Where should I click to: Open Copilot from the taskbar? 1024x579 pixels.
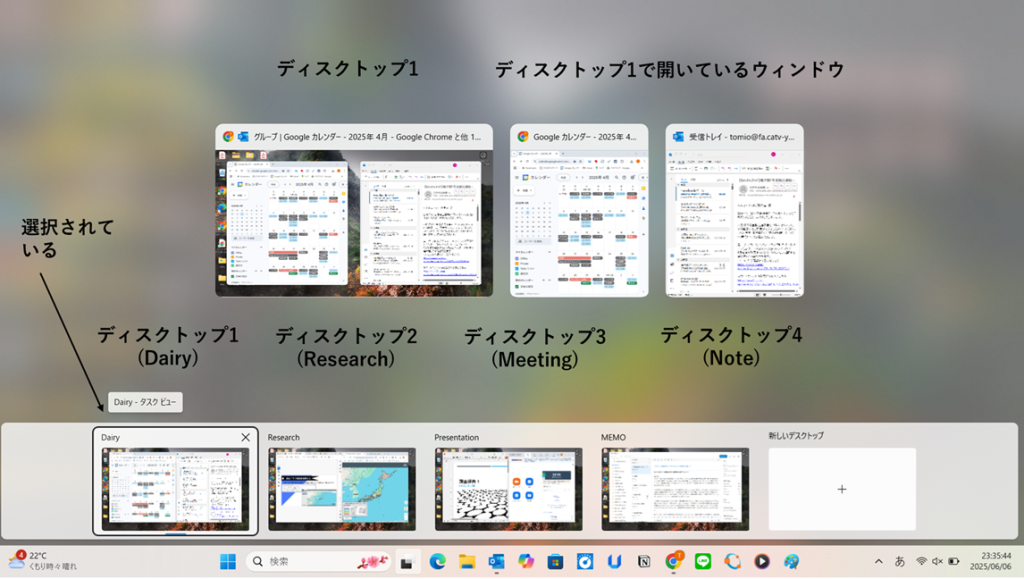point(526,561)
